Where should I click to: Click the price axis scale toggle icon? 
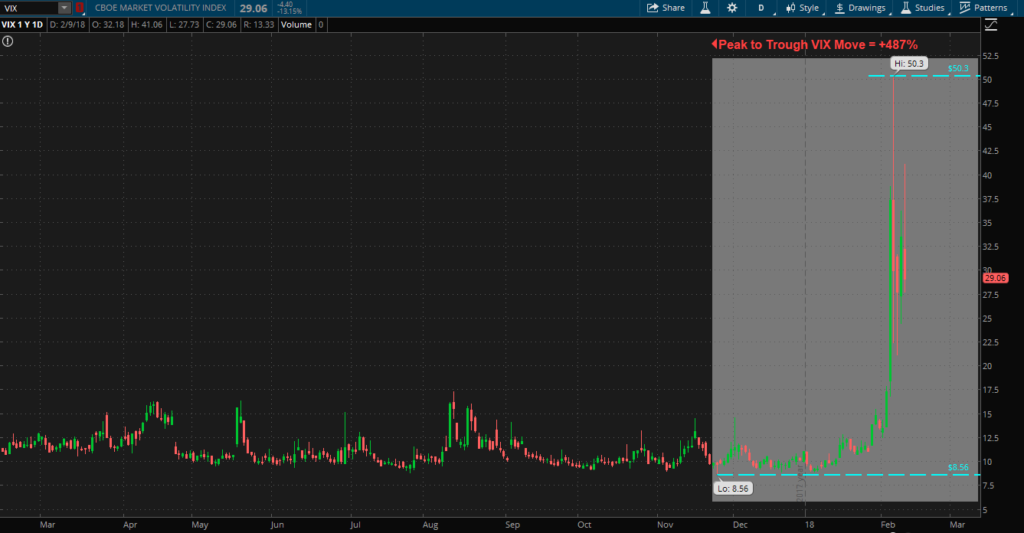pos(991,25)
